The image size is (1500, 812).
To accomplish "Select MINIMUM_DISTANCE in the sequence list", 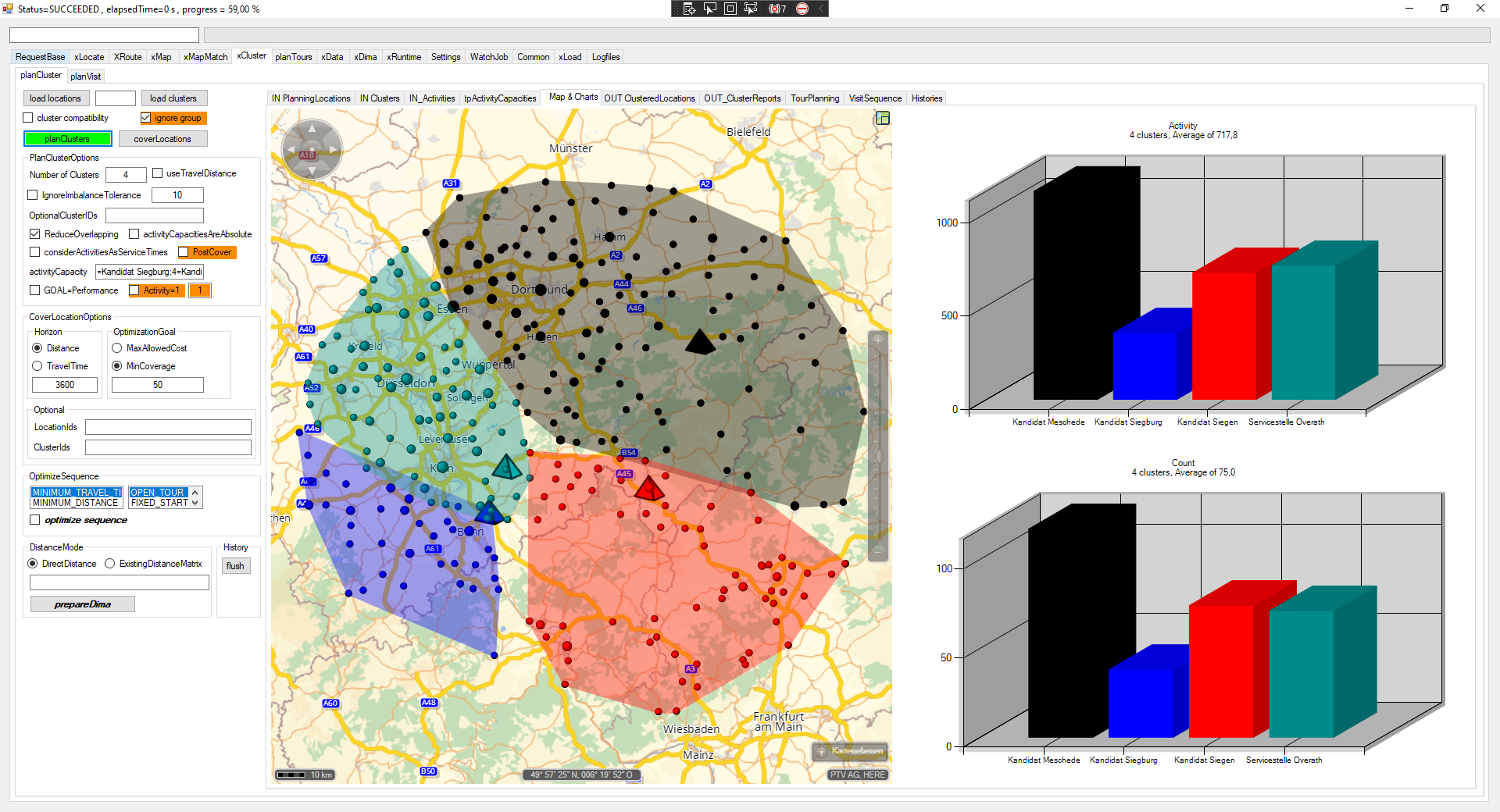I will (75, 503).
